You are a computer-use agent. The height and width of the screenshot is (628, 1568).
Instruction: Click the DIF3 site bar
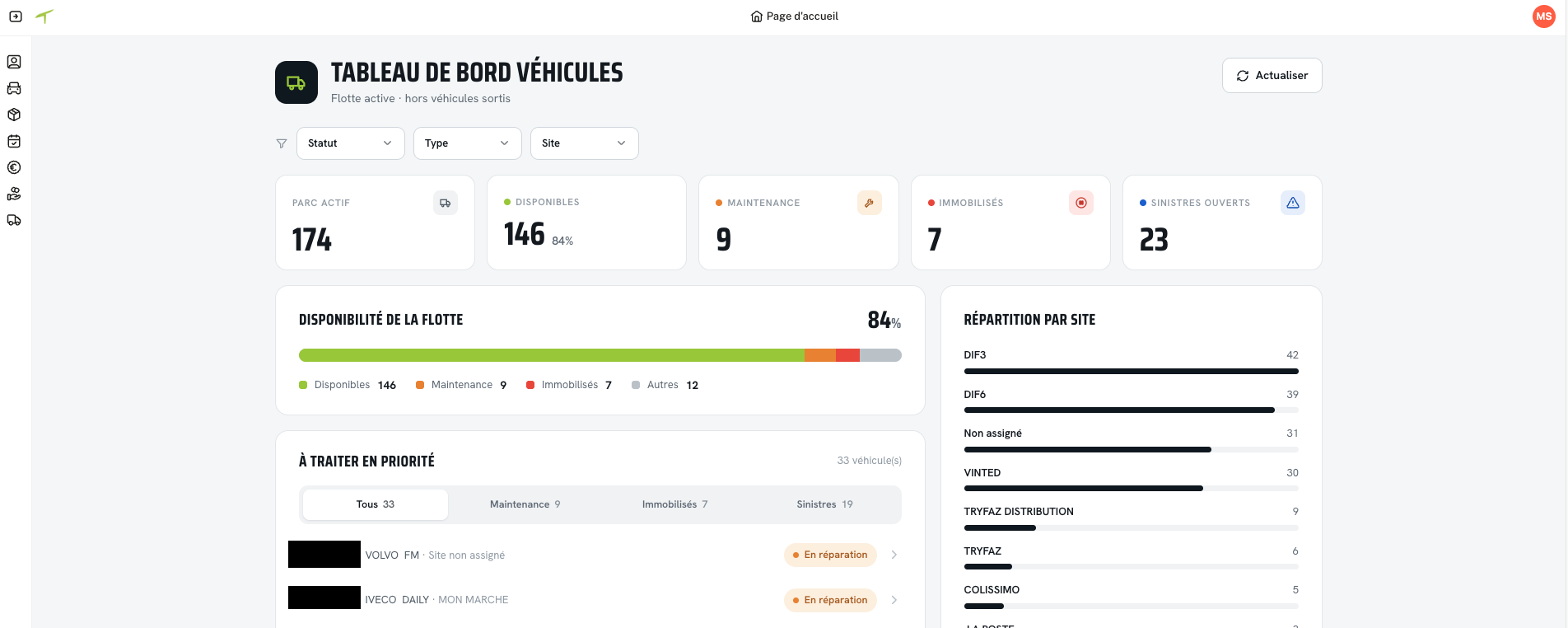[x=1132, y=371]
